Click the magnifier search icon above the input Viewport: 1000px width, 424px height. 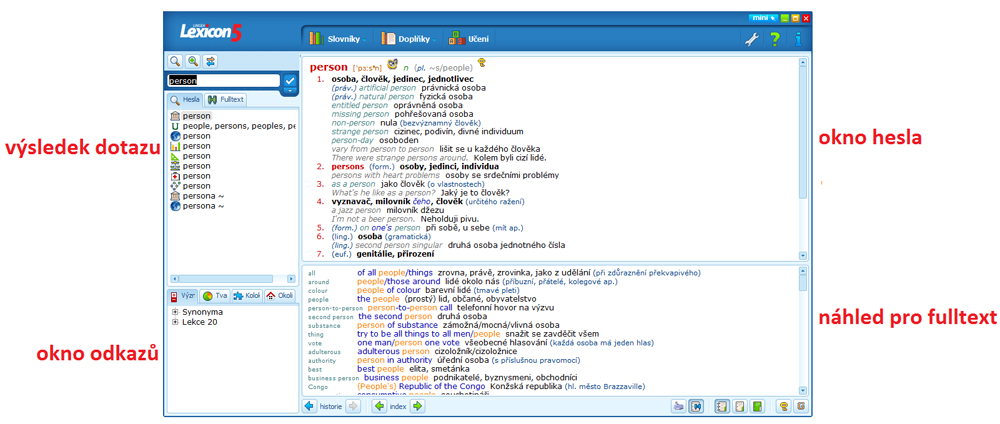(175, 62)
